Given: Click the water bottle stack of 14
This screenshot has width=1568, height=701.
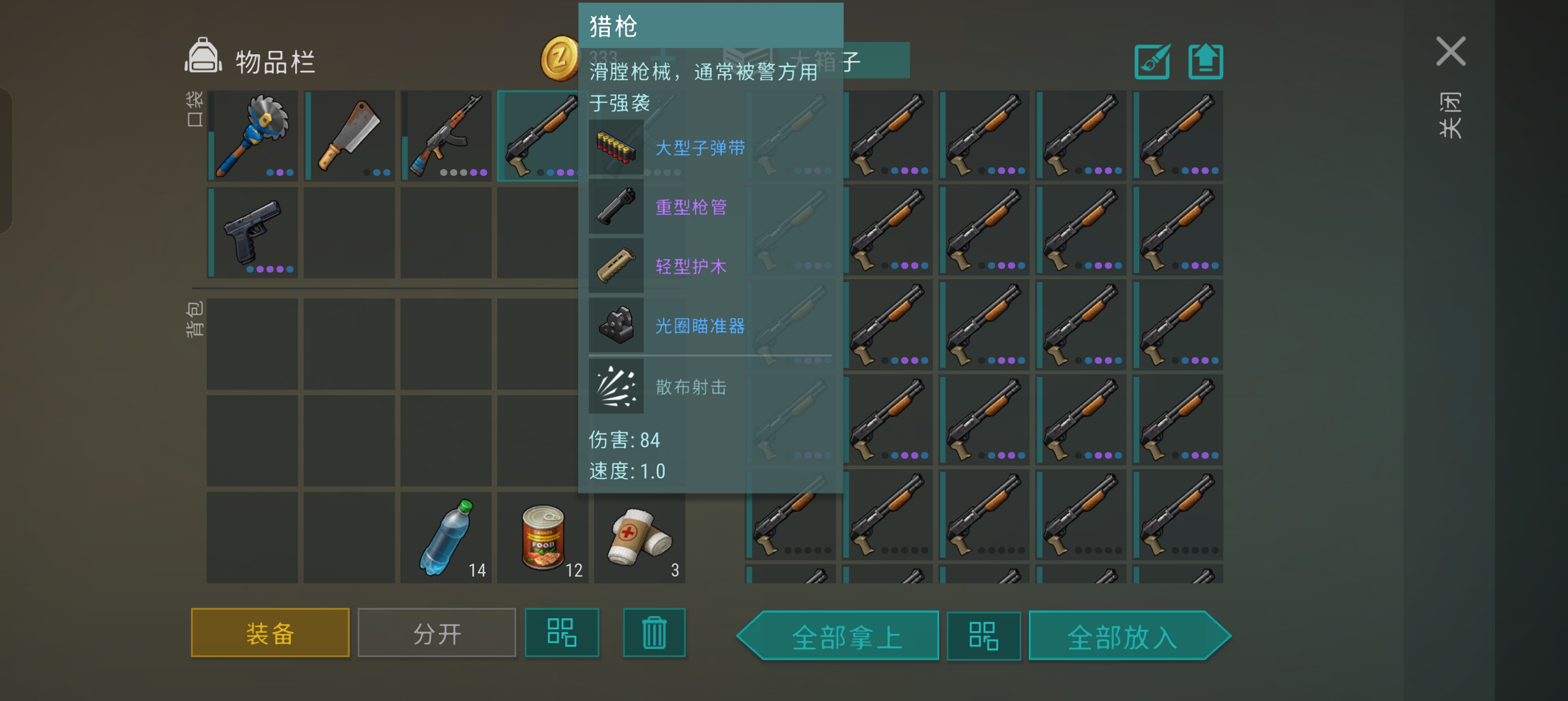Looking at the screenshot, I should click(446, 538).
